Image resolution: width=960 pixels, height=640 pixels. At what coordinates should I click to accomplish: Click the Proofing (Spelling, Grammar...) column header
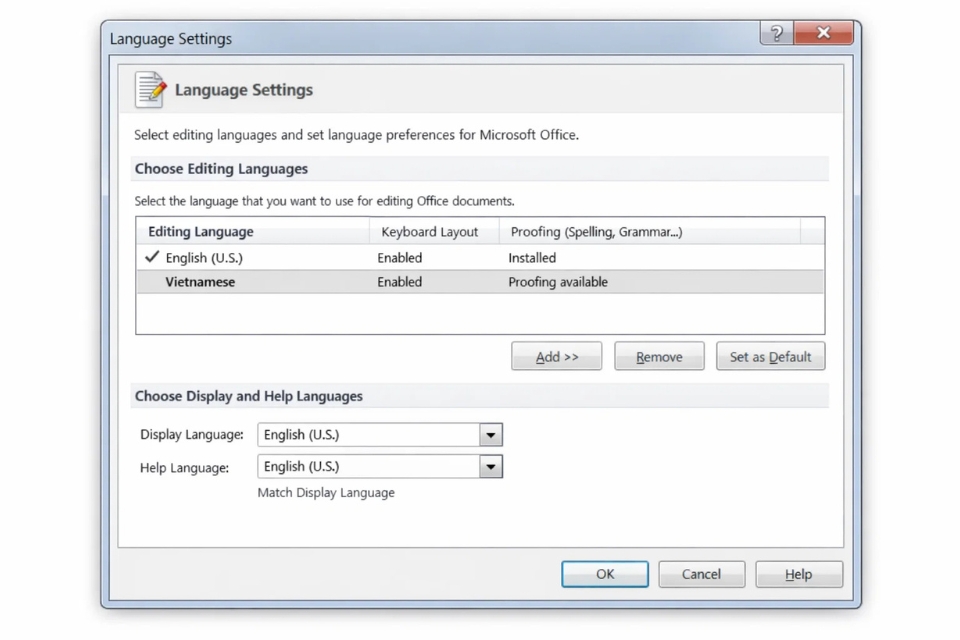coord(596,232)
